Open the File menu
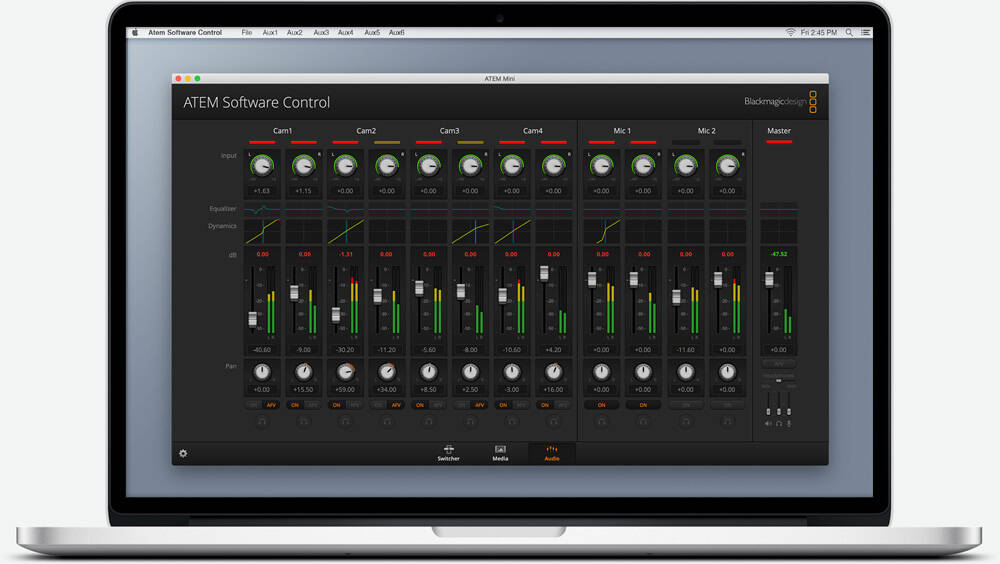The width and height of the screenshot is (1000, 564). click(x=247, y=33)
